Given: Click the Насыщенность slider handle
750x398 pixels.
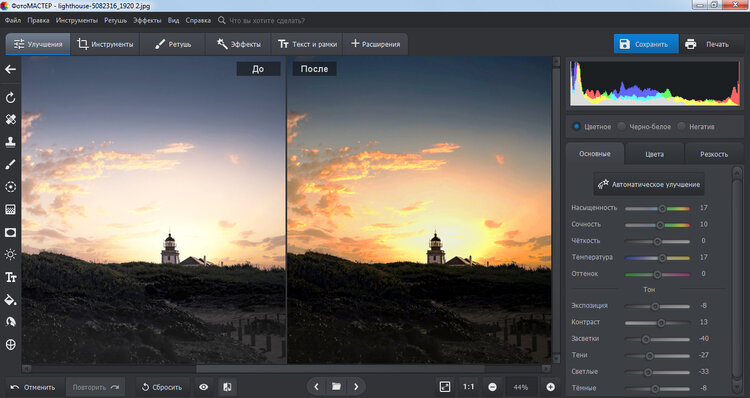Looking at the screenshot, I should tap(662, 208).
